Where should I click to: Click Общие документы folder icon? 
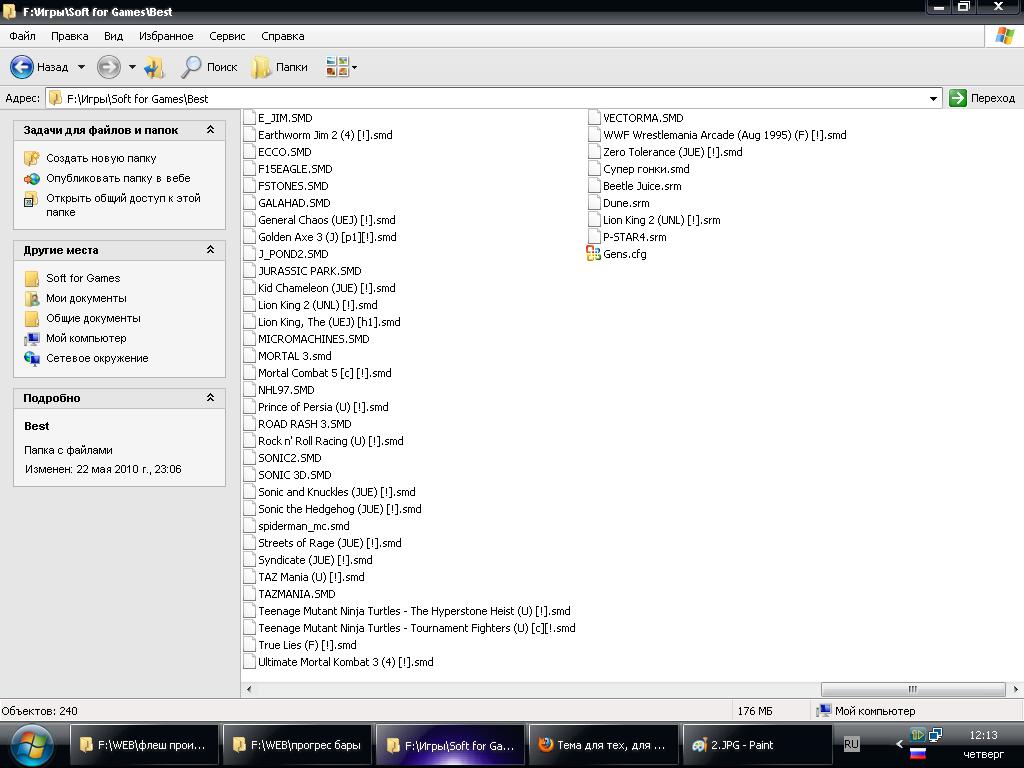pyautogui.click(x=31, y=319)
